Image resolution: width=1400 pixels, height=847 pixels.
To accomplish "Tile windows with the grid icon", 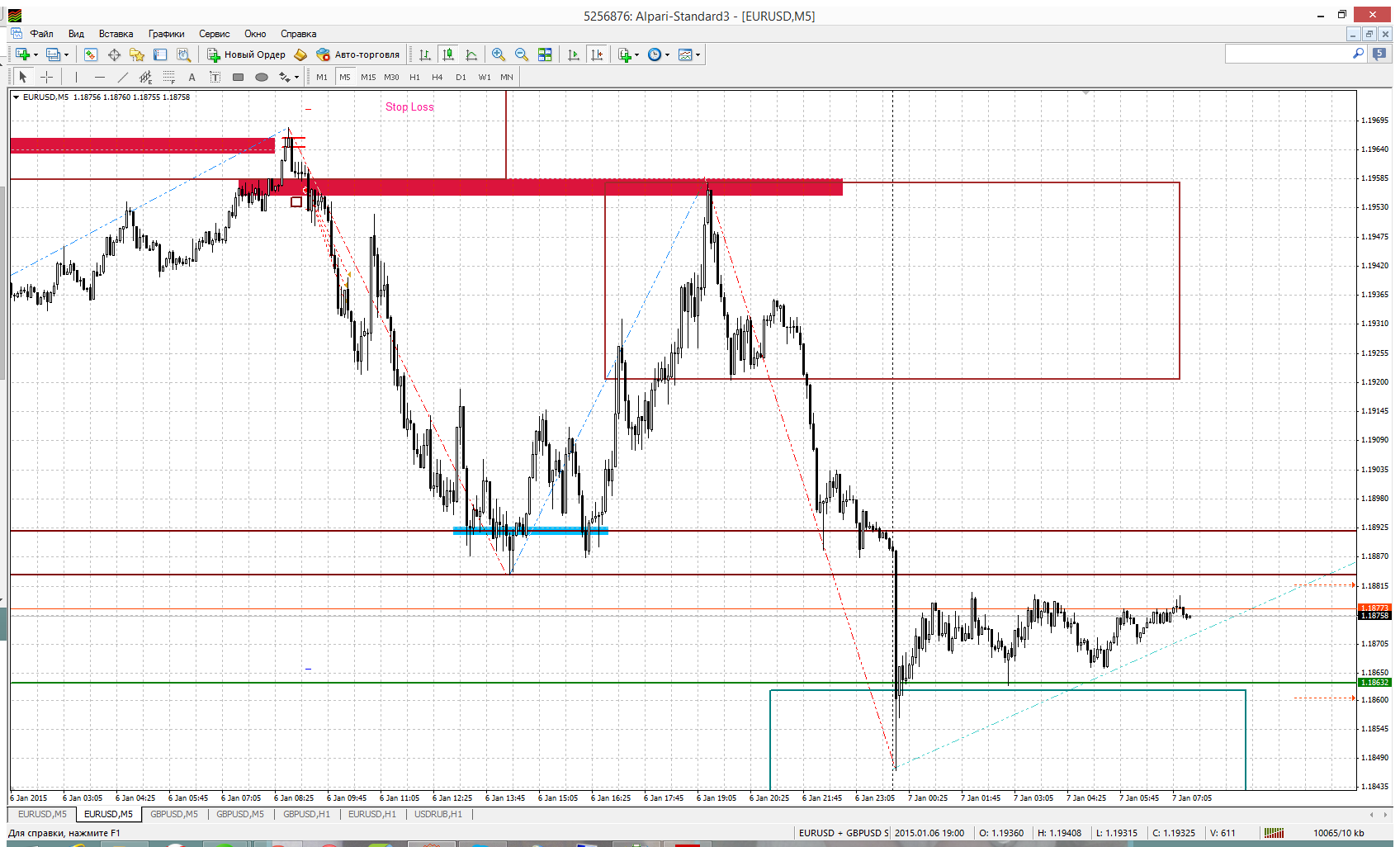I will (545, 54).
